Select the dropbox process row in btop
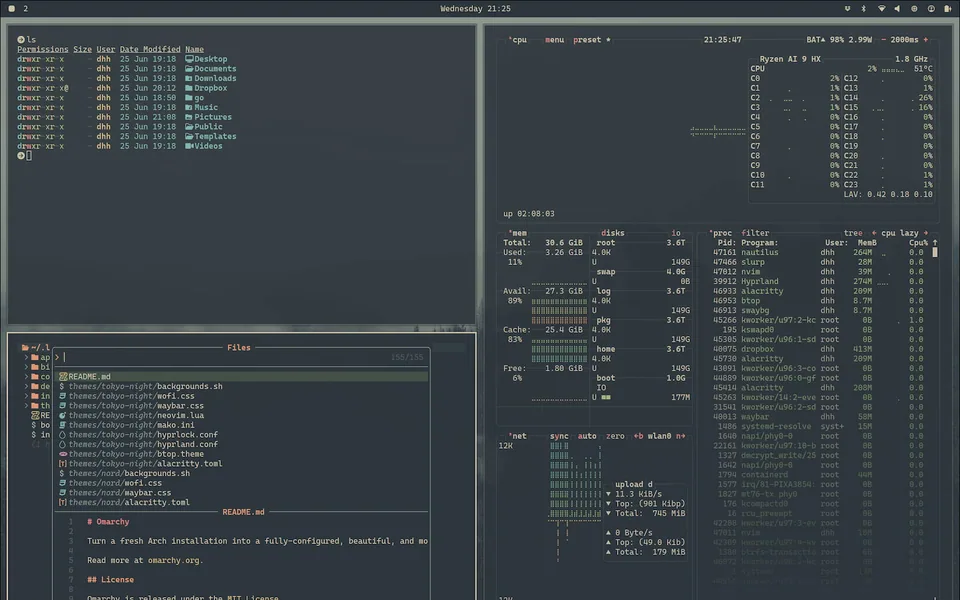The width and height of the screenshot is (960, 600). click(x=818, y=349)
